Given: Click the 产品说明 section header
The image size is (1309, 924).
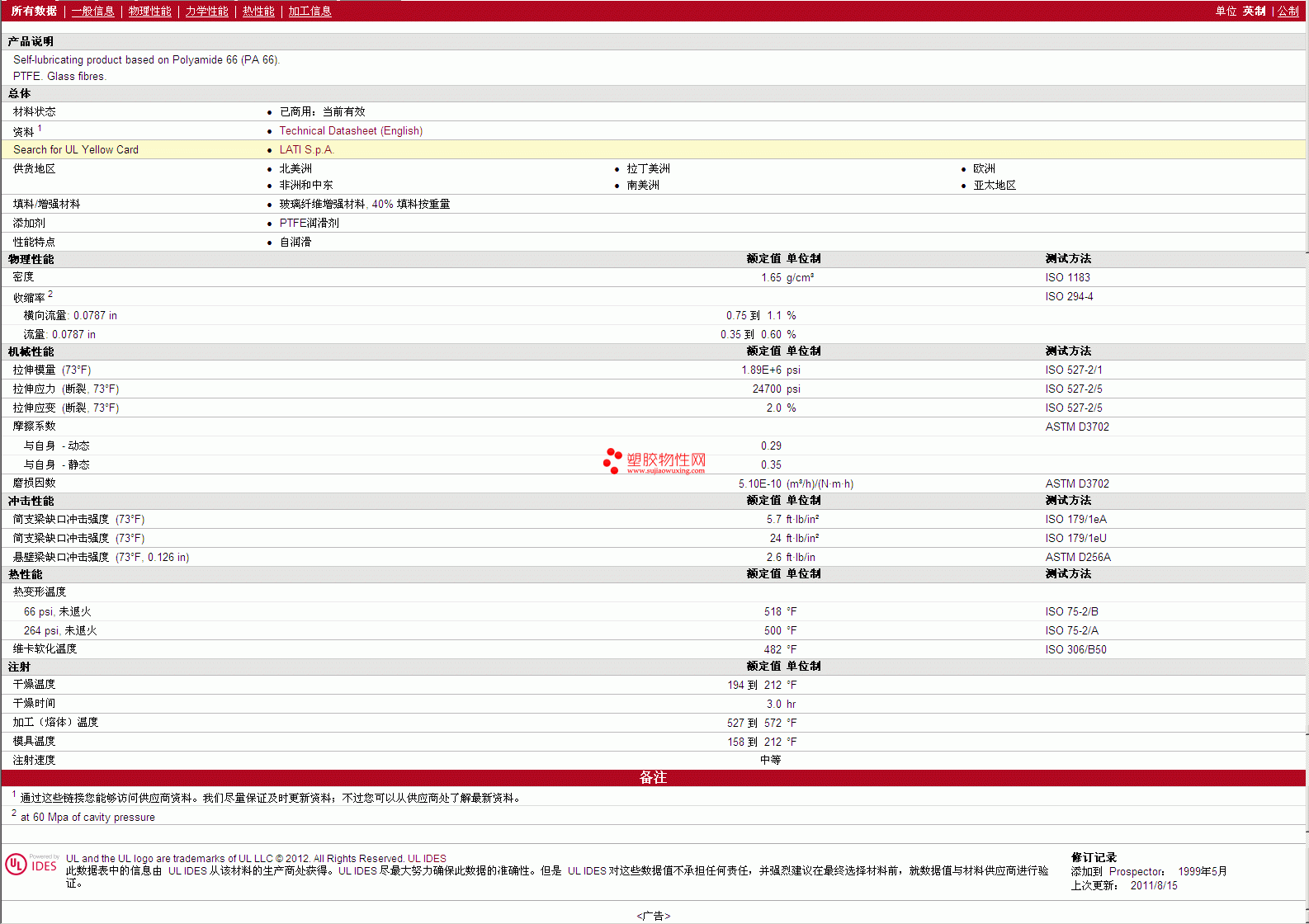Looking at the screenshot, I should click(x=31, y=41).
